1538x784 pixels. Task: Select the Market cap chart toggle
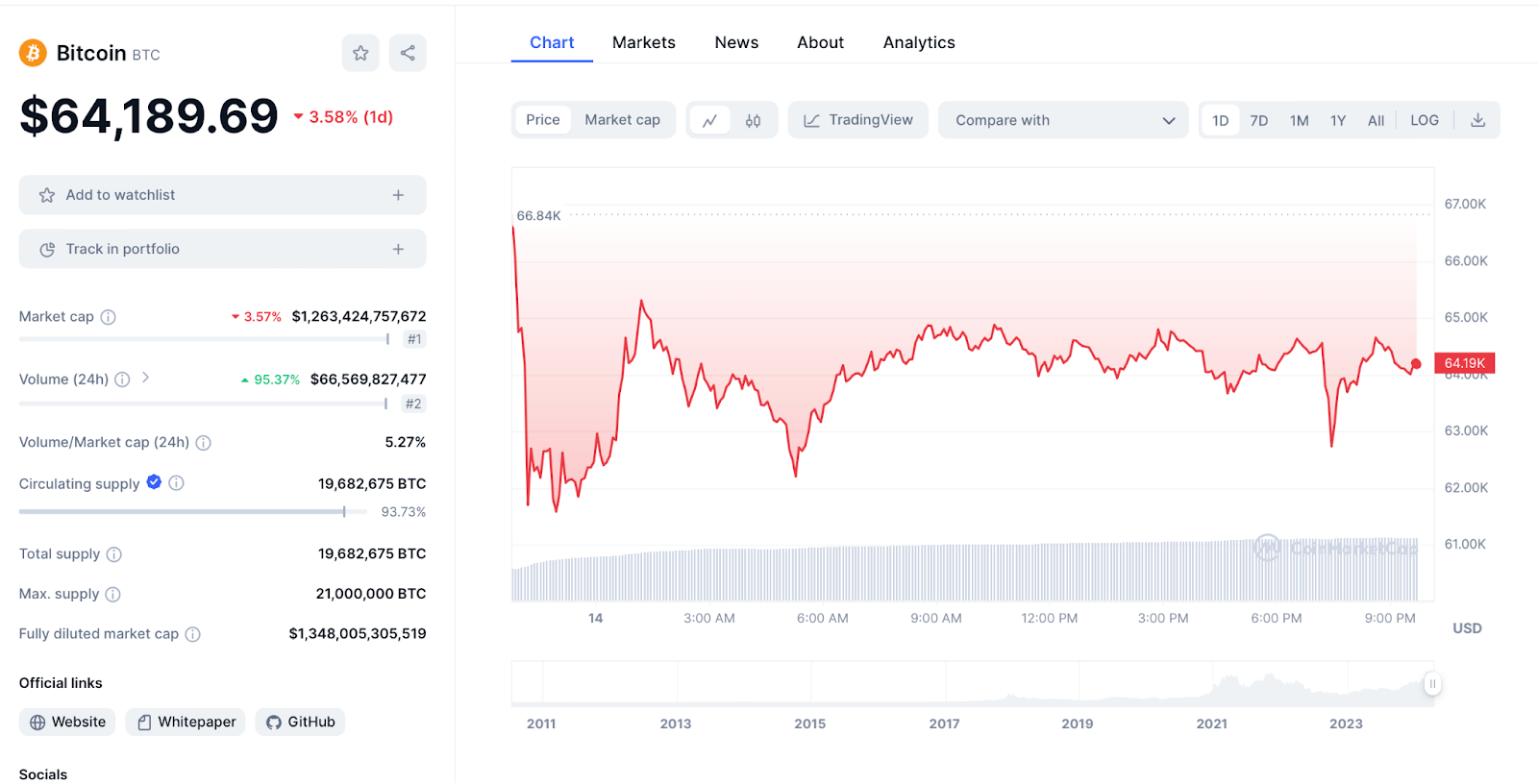coord(622,120)
